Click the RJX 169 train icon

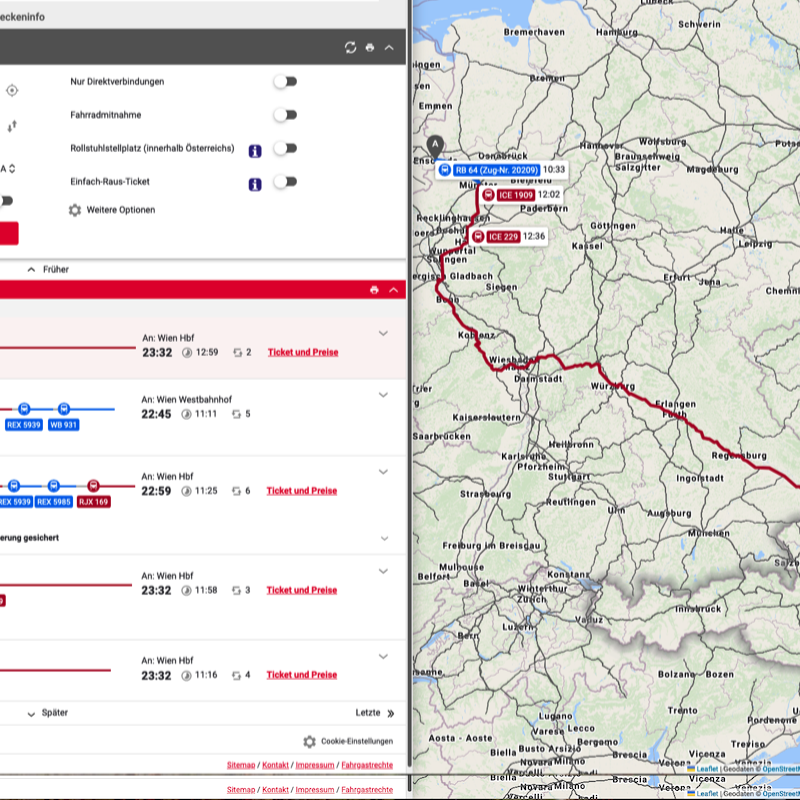tap(93, 486)
